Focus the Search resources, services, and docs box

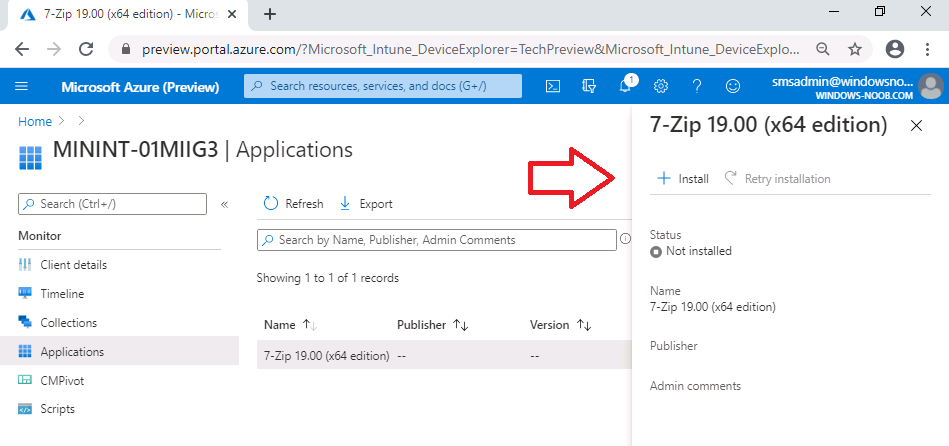coord(383,86)
